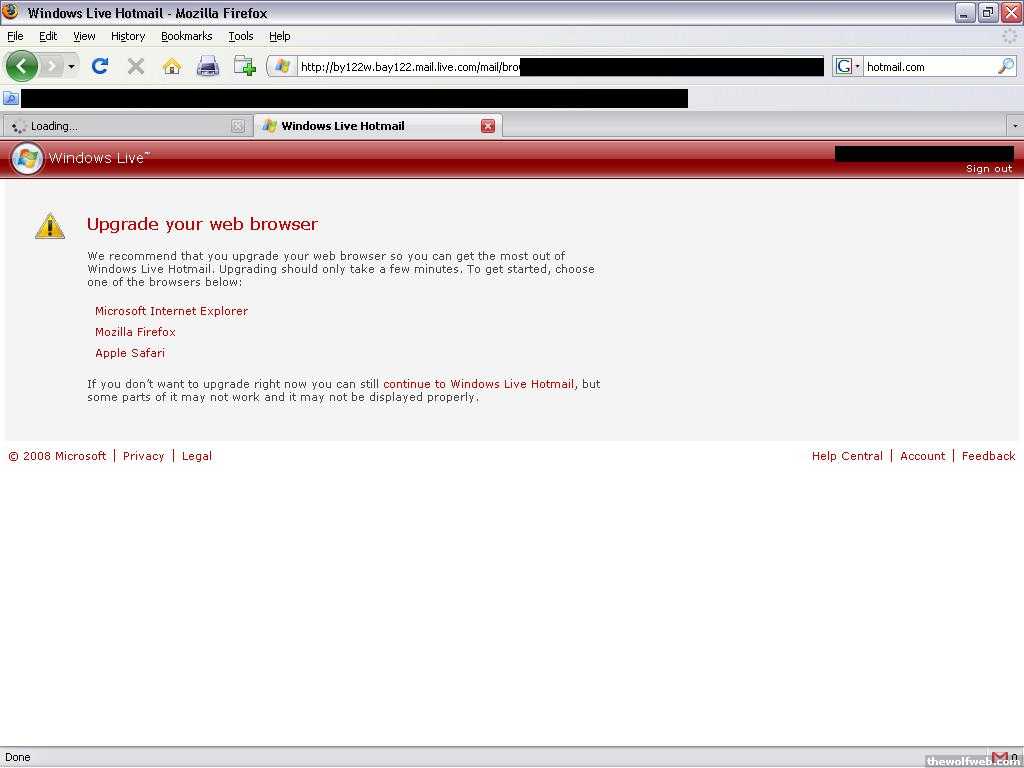1024x768 pixels.
Task: Click the Stop loading X icon
Action: (135, 66)
